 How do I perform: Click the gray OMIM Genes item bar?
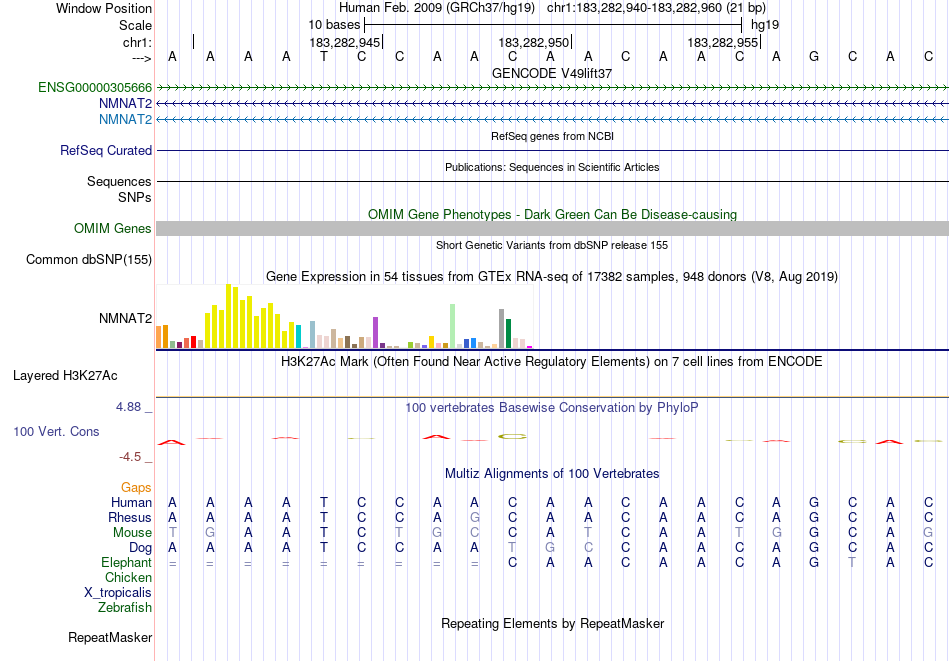pyautogui.click(x=552, y=228)
